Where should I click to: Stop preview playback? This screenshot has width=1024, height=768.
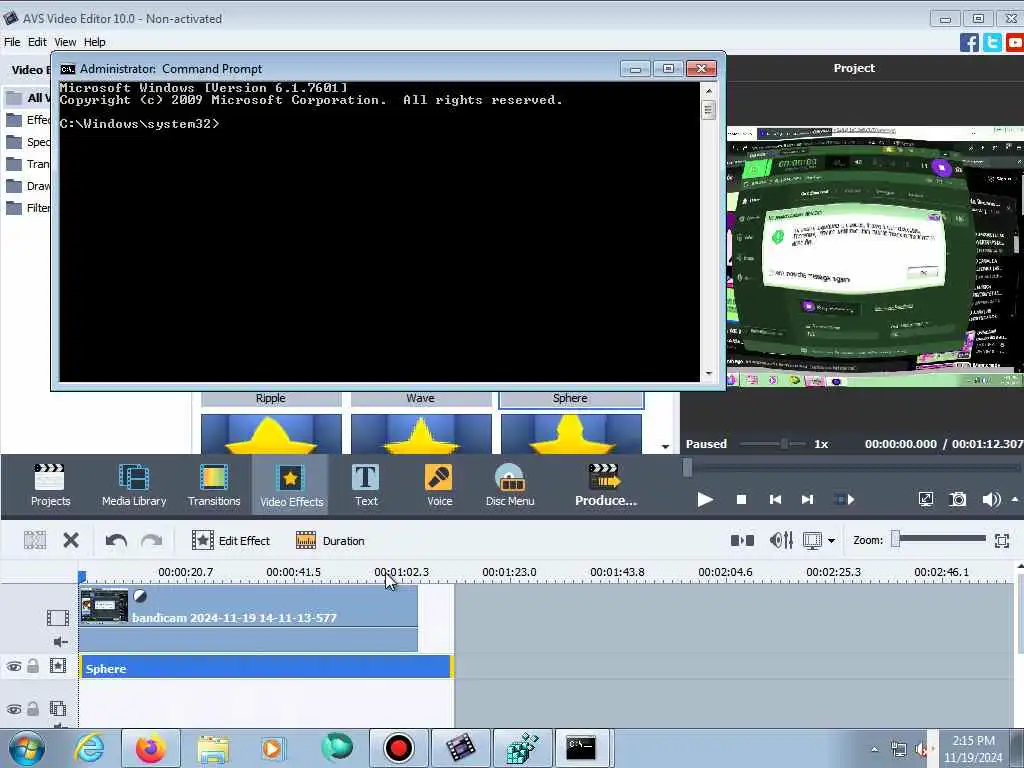(741, 500)
